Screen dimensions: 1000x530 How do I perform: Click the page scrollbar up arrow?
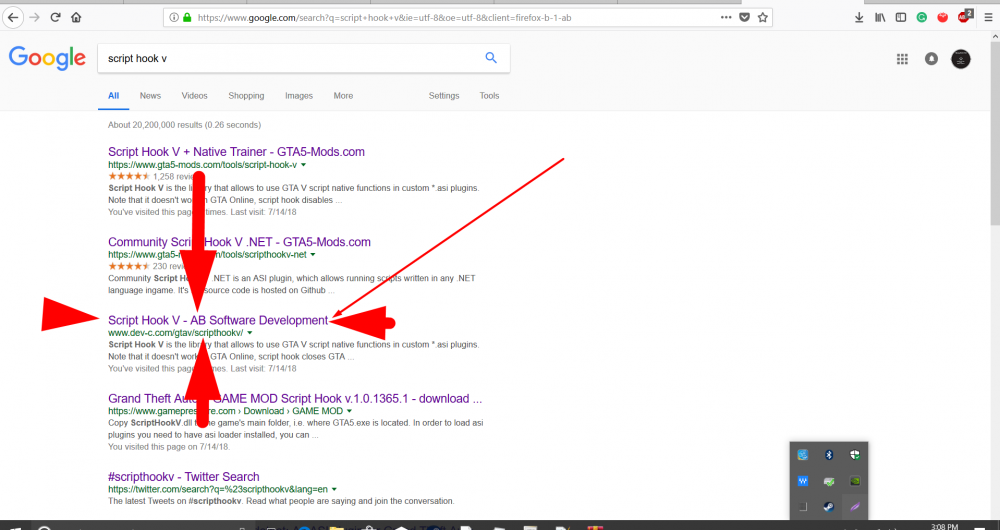point(994,38)
